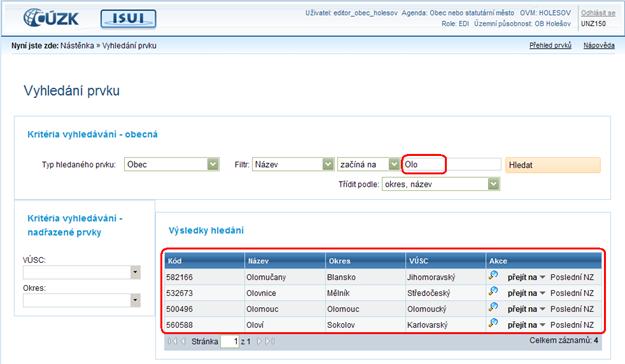
Task: Sort by Název column header
Action: (285, 261)
